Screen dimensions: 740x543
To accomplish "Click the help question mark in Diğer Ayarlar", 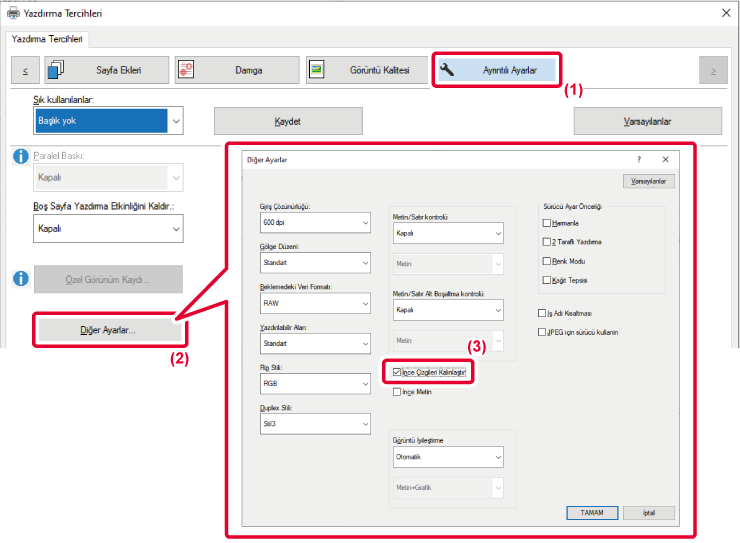I will pyautogui.click(x=639, y=159).
